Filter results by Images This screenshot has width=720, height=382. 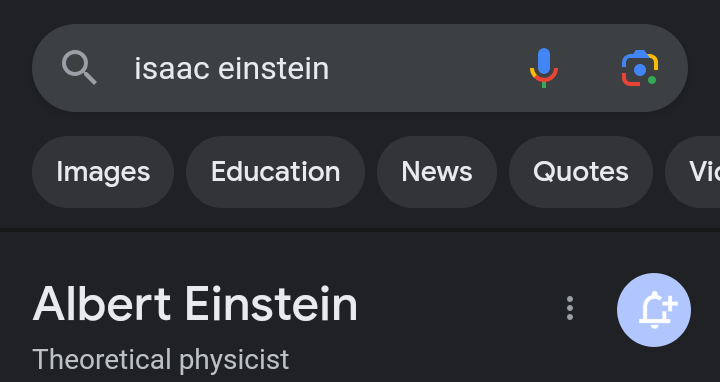[x=103, y=172]
